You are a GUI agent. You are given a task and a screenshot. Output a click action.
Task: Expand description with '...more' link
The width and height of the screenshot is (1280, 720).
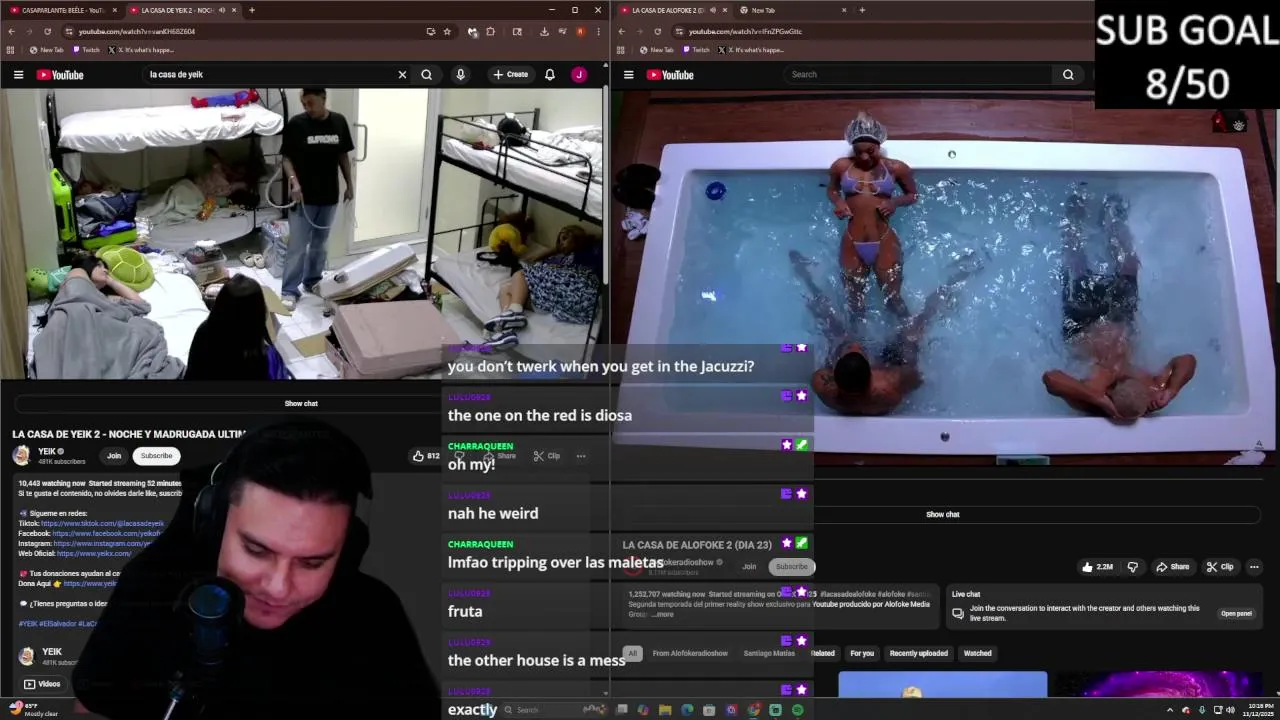click(663, 614)
